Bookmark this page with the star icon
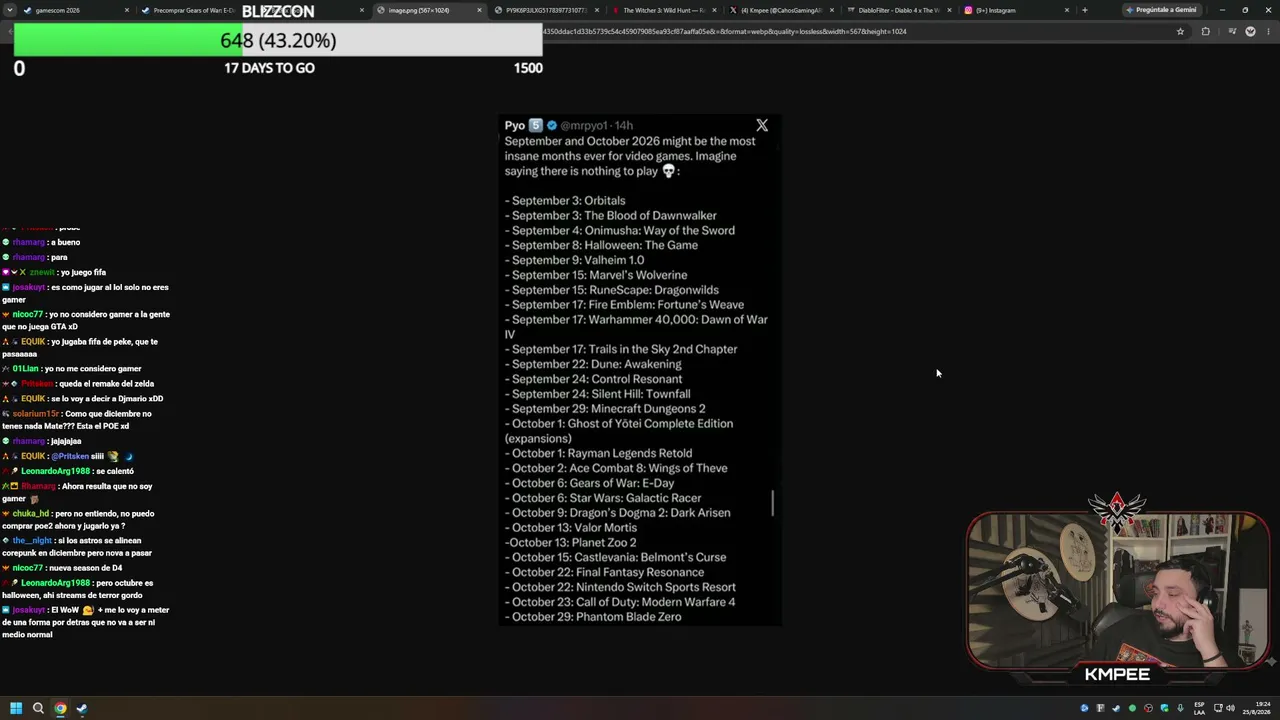Image resolution: width=1280 pixels, height=720 pixels. pyautogui.click(x=1180, y=31)
